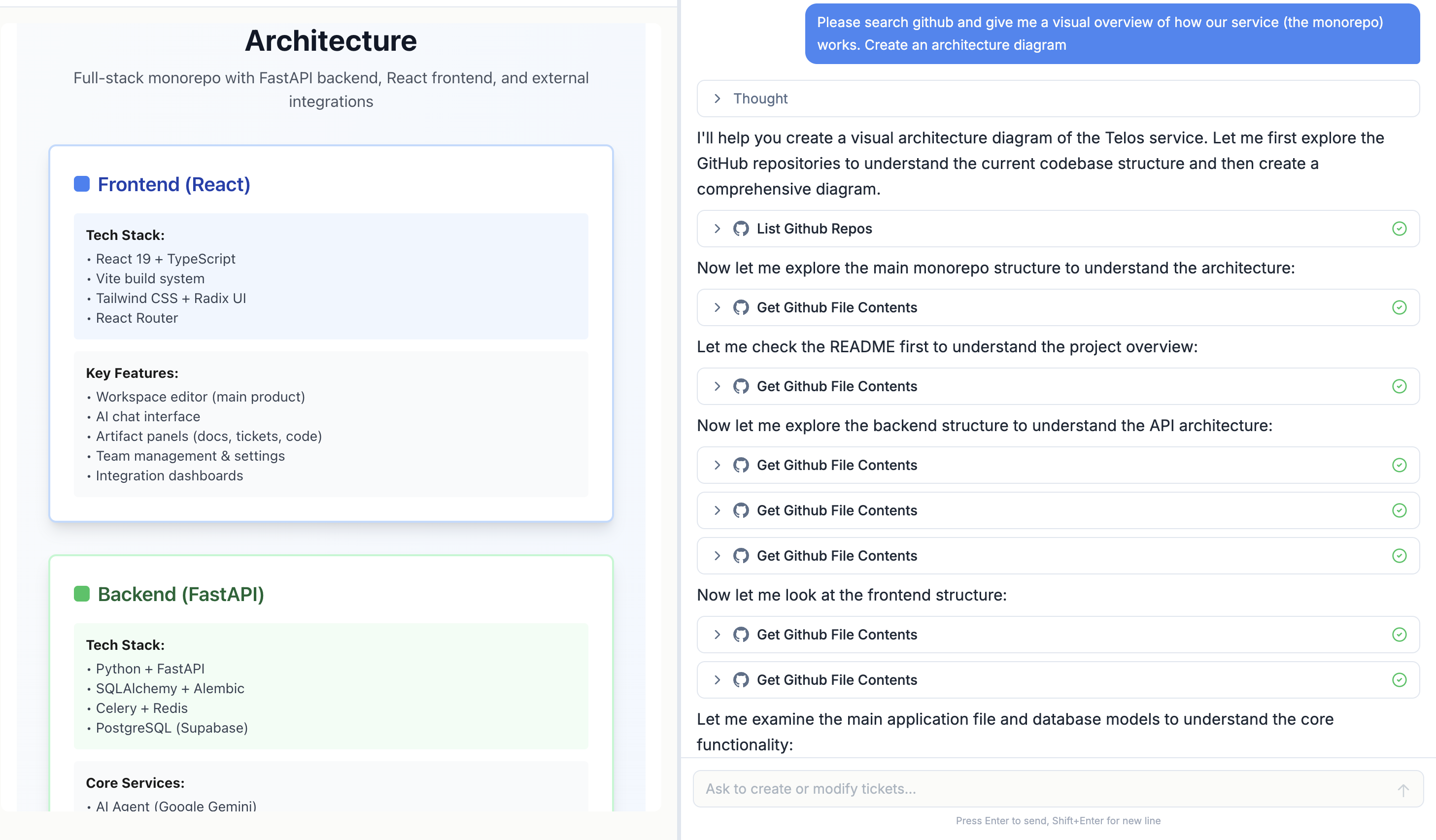Viewport: 1436px width, 840px height.
Task: Select the user's blue message bubble
Action: click(1111, 34)
